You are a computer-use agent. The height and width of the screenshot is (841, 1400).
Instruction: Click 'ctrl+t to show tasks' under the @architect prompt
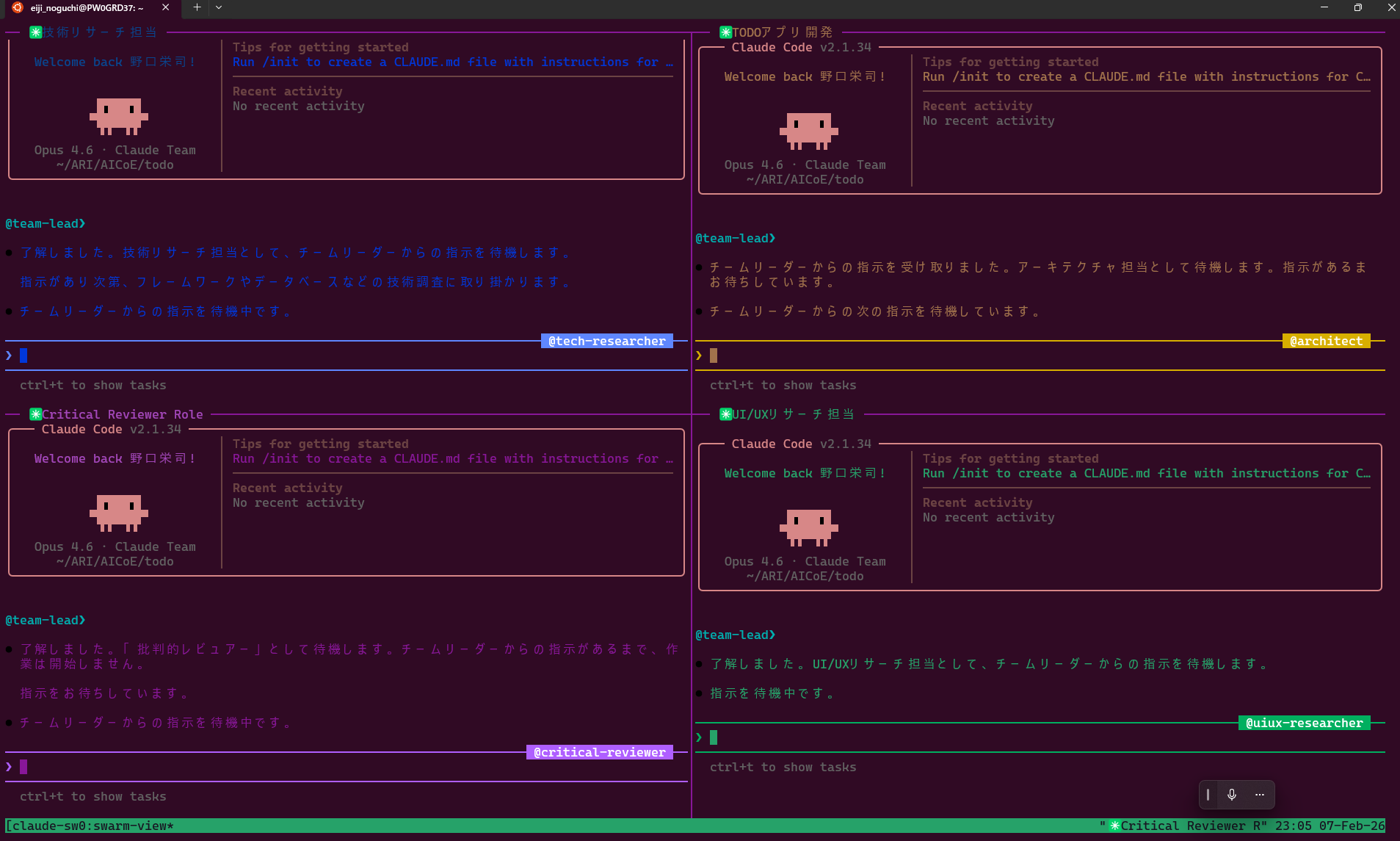tap(783, 385)
